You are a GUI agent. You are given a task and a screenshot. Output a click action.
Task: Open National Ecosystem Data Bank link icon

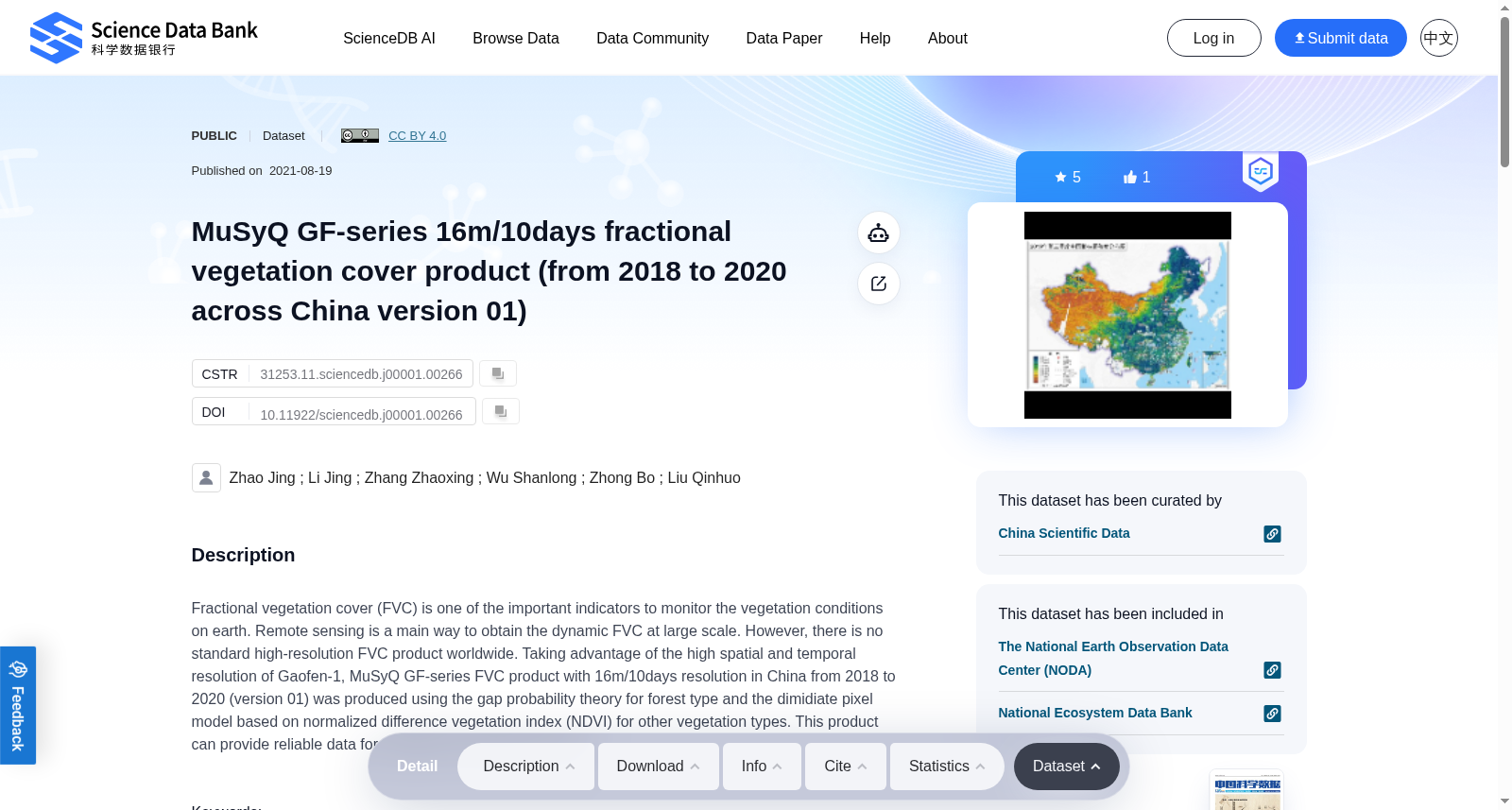[1273, 714]
